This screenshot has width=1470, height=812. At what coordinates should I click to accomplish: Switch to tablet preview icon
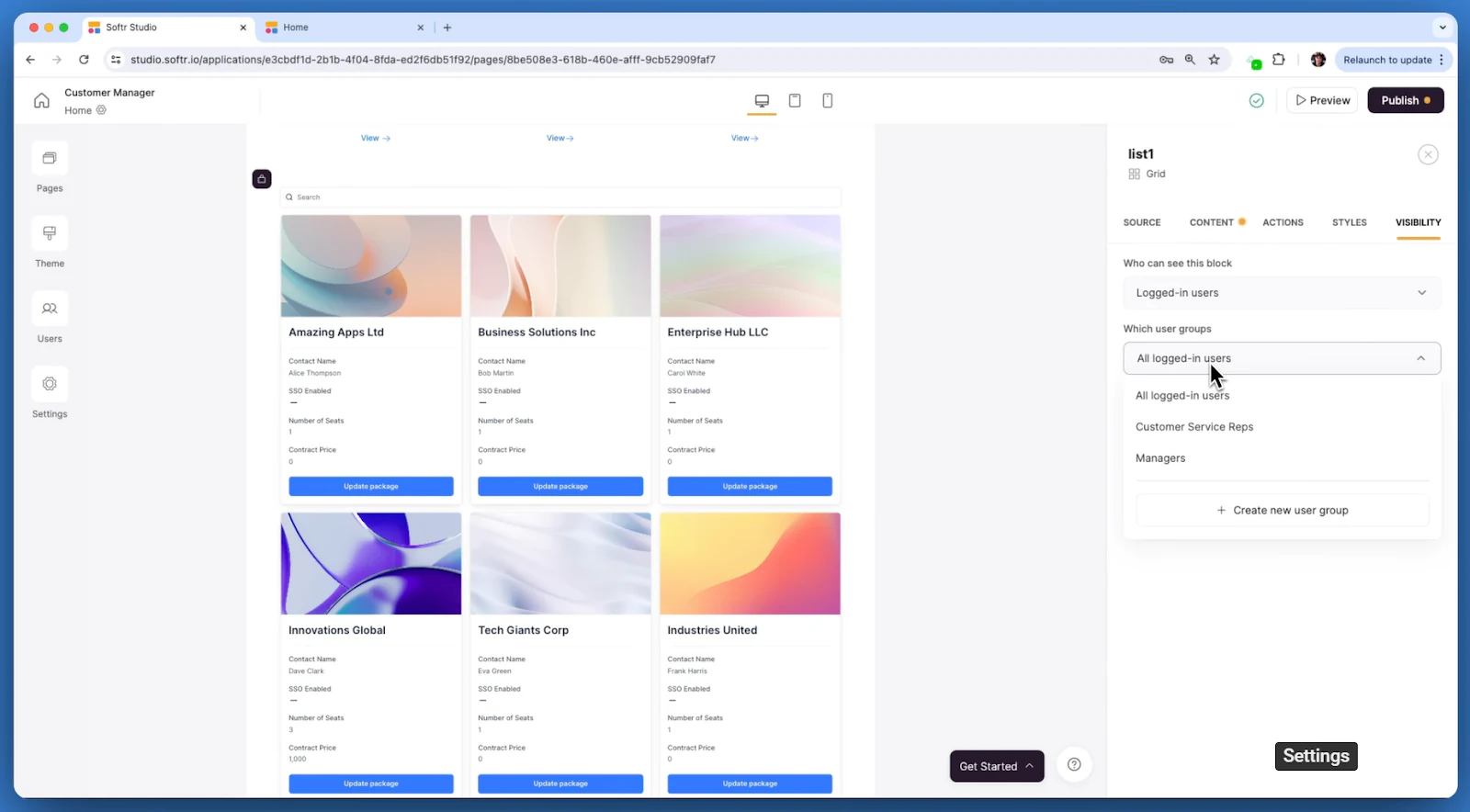pos(795,101)
